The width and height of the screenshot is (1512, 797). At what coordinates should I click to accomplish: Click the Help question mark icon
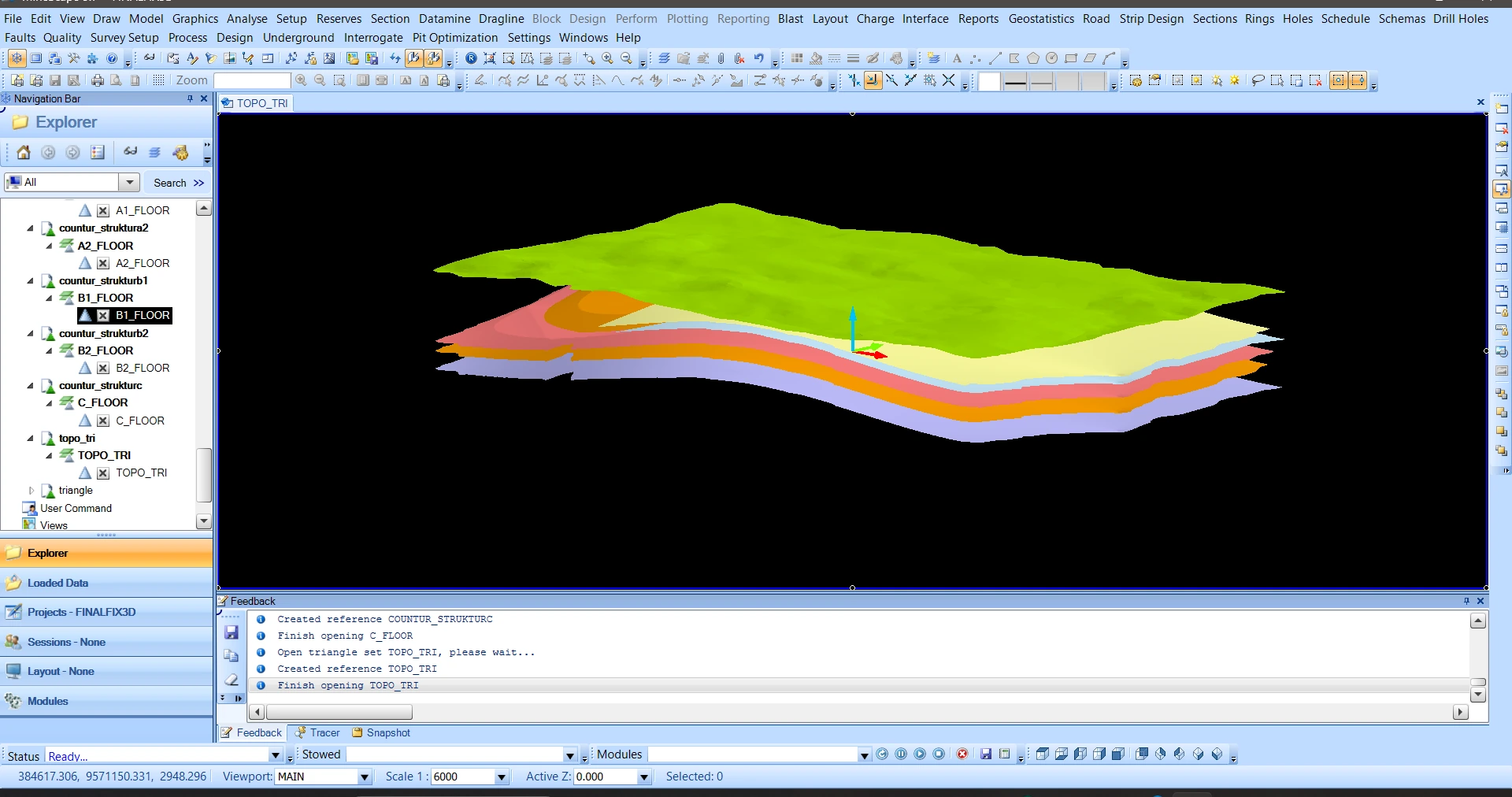pos(112,58)
